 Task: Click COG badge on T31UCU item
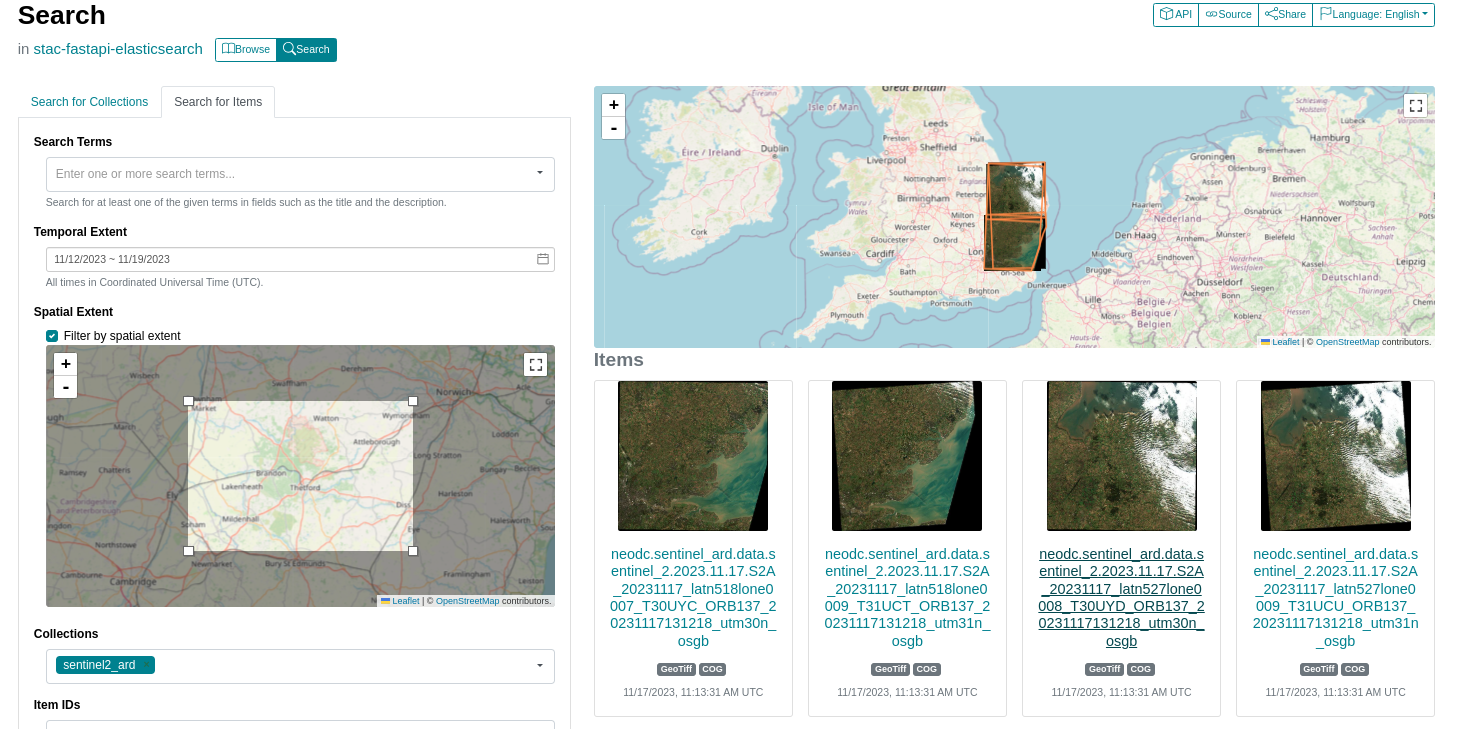pyautogui.click(x=1355, y=669)
